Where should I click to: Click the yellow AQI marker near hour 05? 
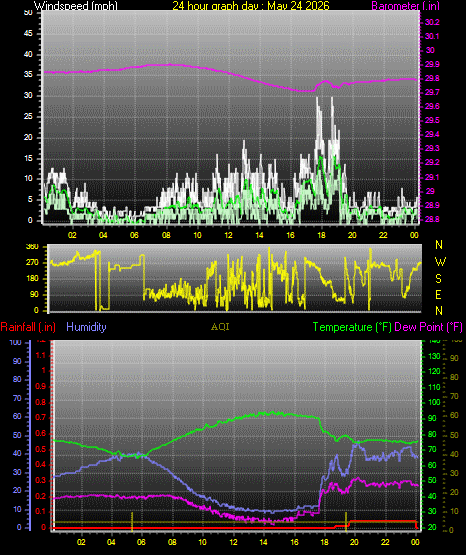(x=132, y=522)
